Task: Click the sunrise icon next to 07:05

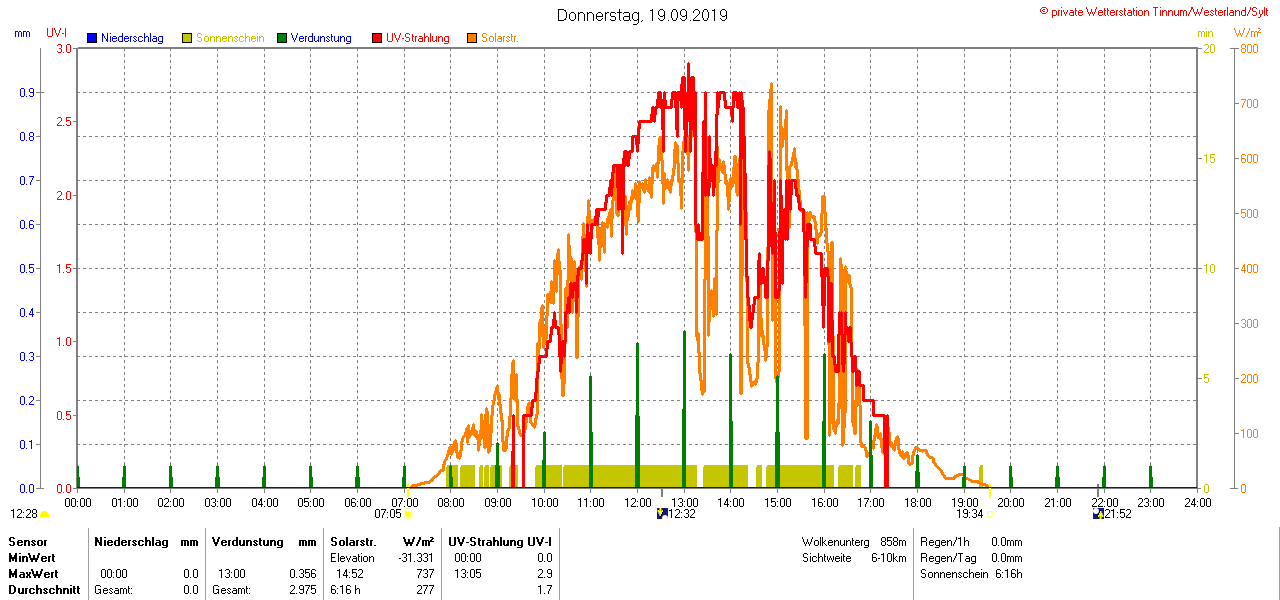Action: pos(408,514)
